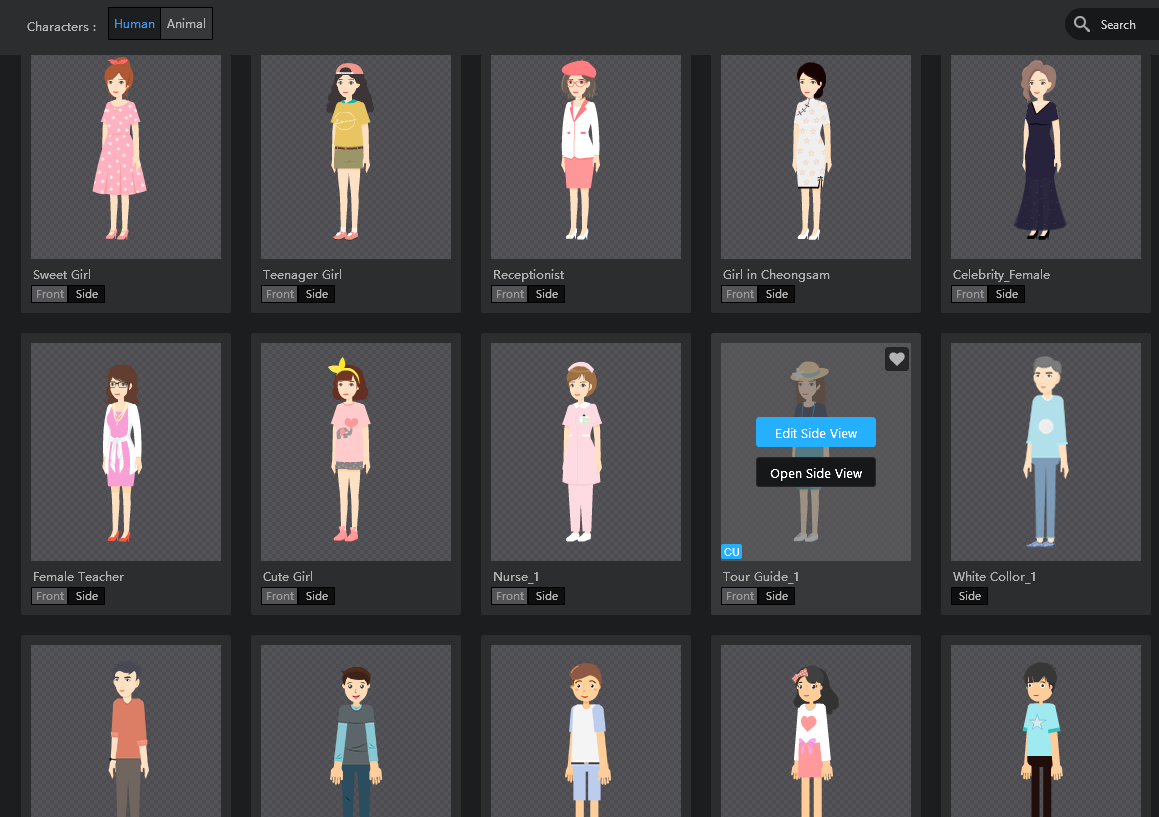Image resolution: width=1159 pixels, height=817 pixels.
Task: Show Front view of Girl in Cheongsam
Action: coord(739,293)
